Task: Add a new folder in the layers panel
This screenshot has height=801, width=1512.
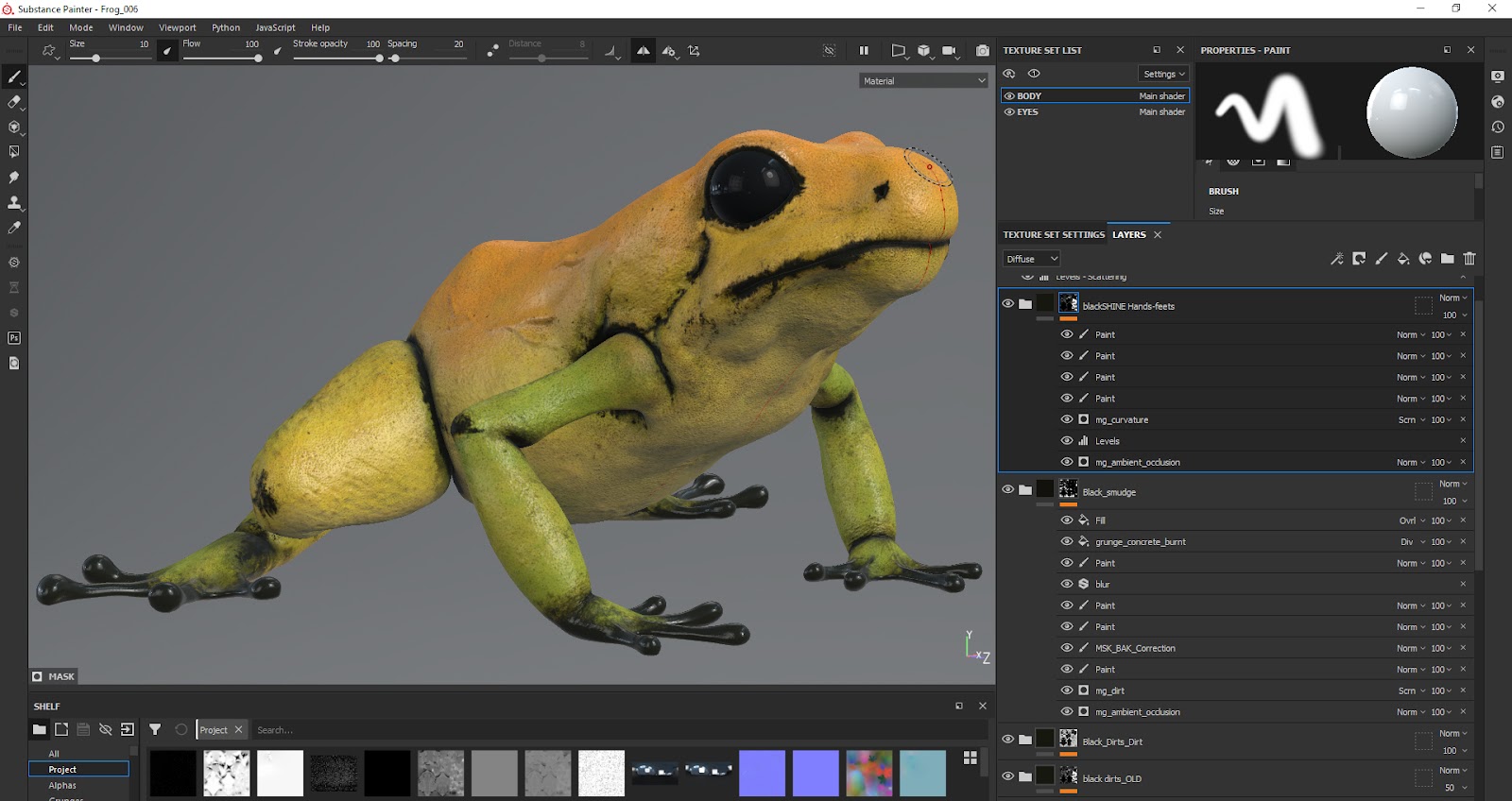Action: (x=1447, y=259)
